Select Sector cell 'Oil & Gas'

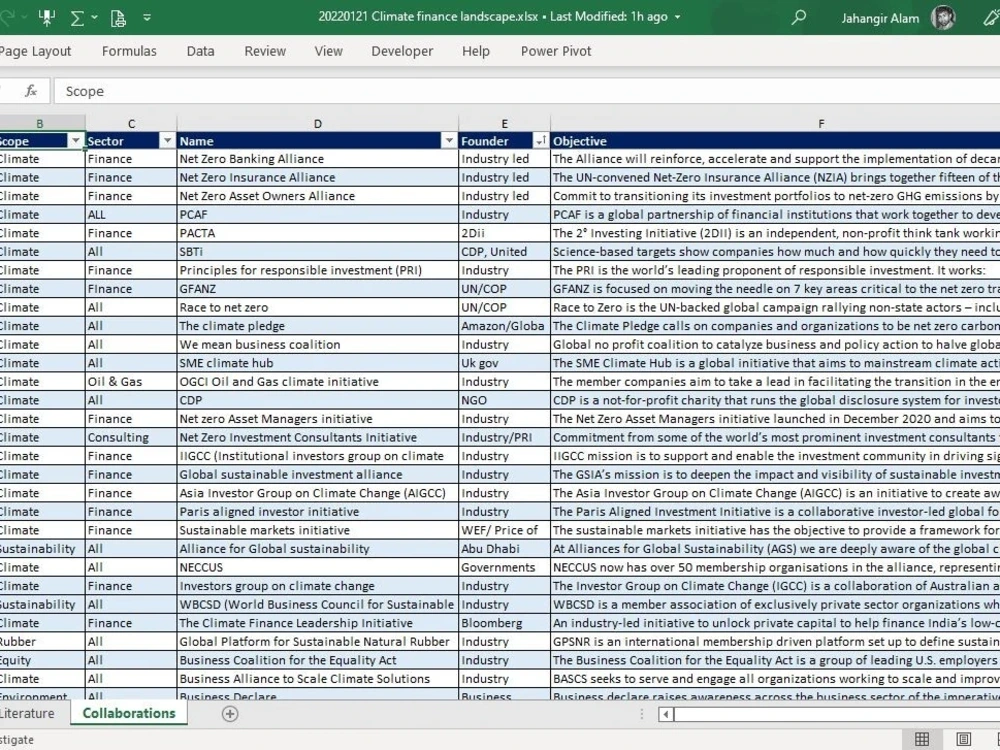click(131, 381)
